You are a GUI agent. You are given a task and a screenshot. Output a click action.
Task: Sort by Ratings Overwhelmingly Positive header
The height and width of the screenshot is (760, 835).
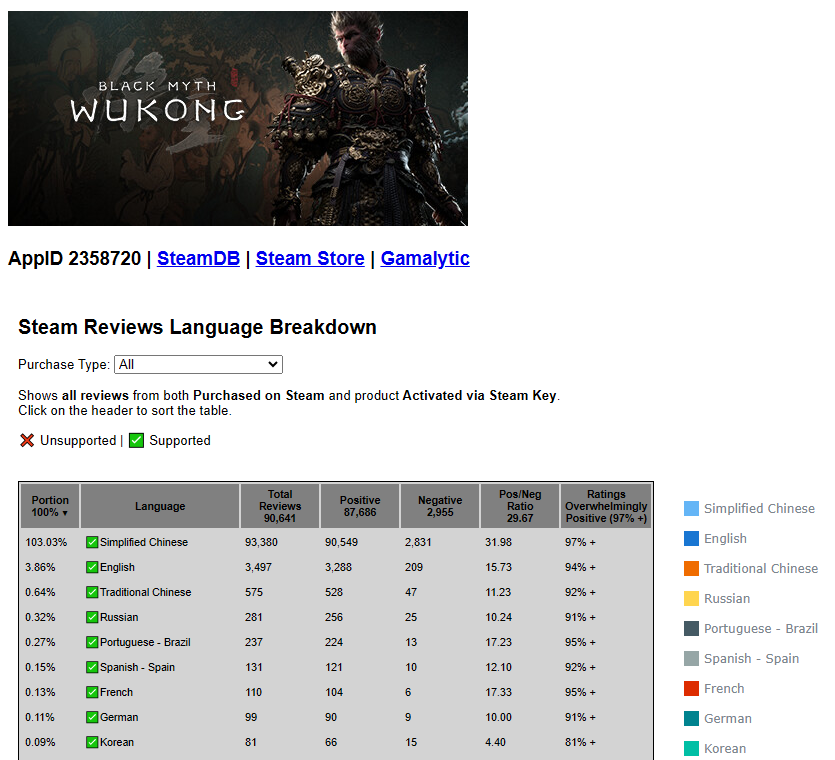(x=606, y=506)
